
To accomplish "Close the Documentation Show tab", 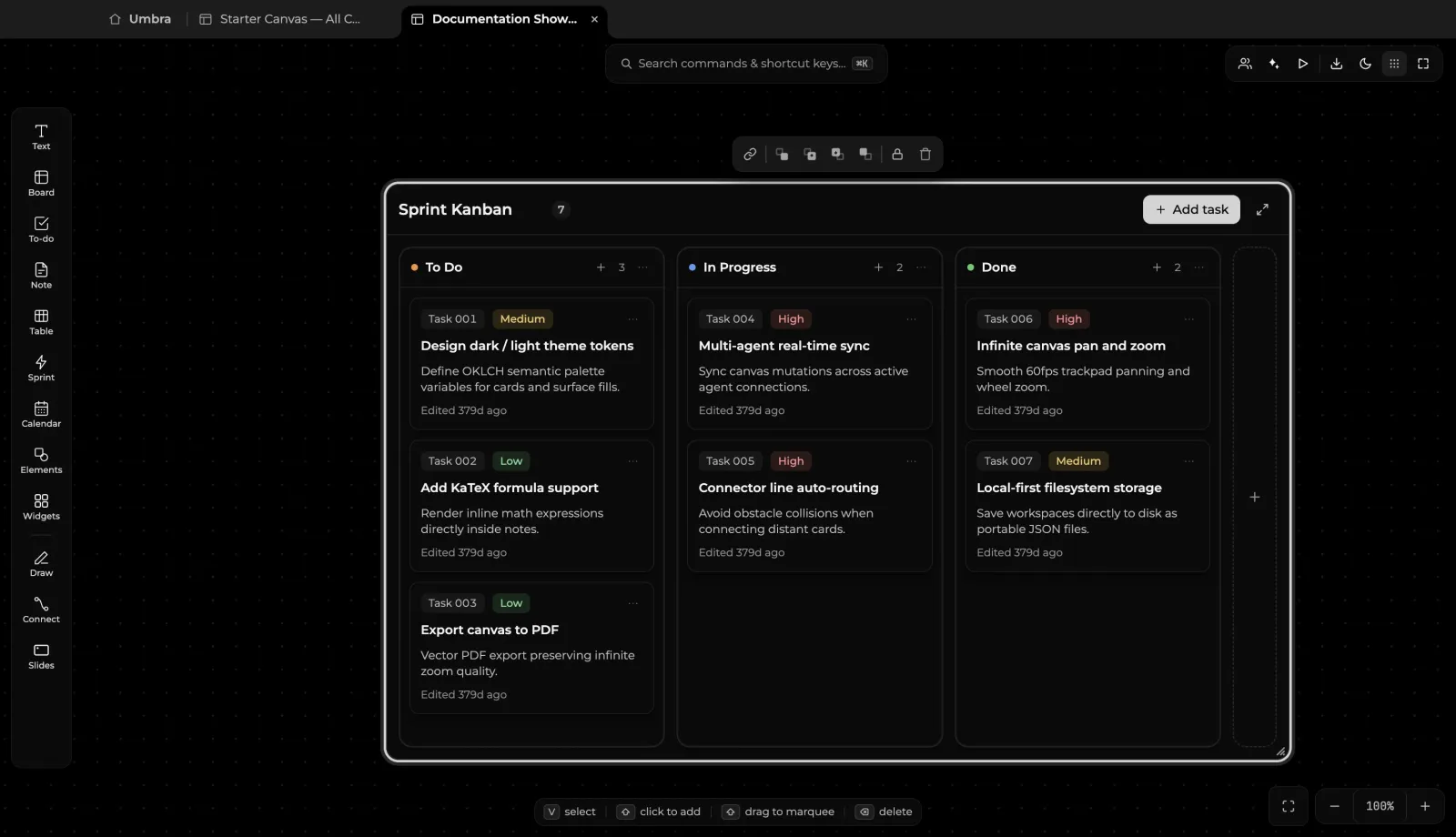I will coord(594,19).
